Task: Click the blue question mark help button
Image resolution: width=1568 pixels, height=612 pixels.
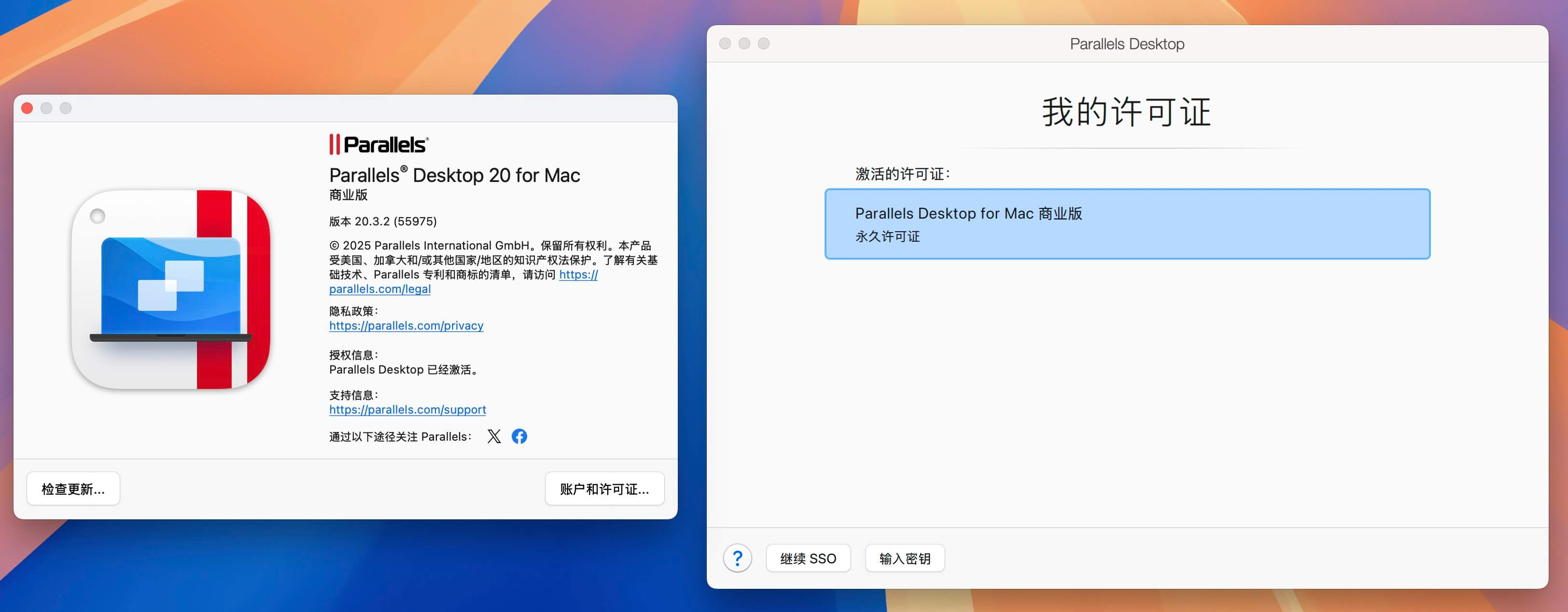Action: click(x=737, y=558)
